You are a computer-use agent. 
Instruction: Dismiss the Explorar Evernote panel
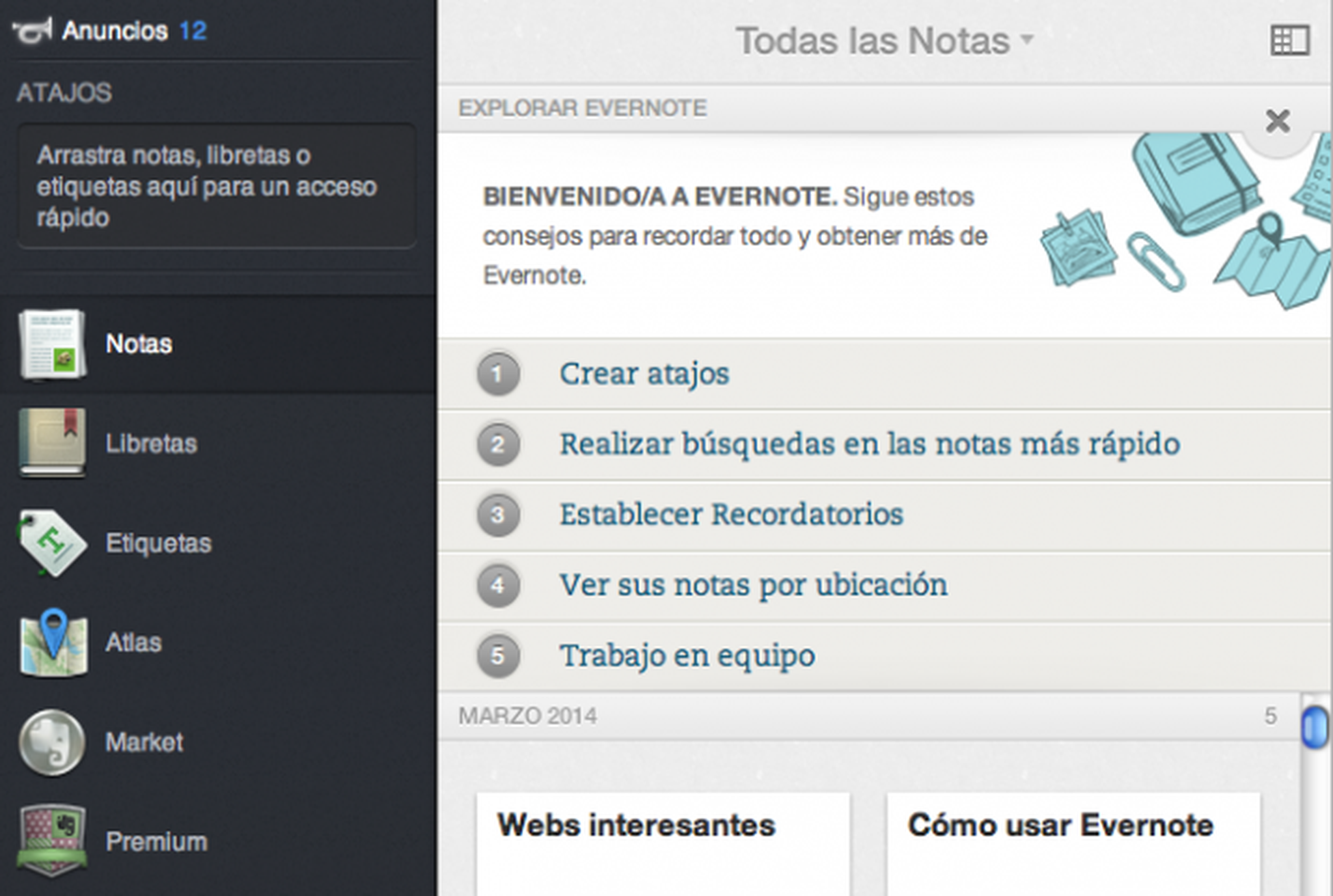tap(1278, 120)
